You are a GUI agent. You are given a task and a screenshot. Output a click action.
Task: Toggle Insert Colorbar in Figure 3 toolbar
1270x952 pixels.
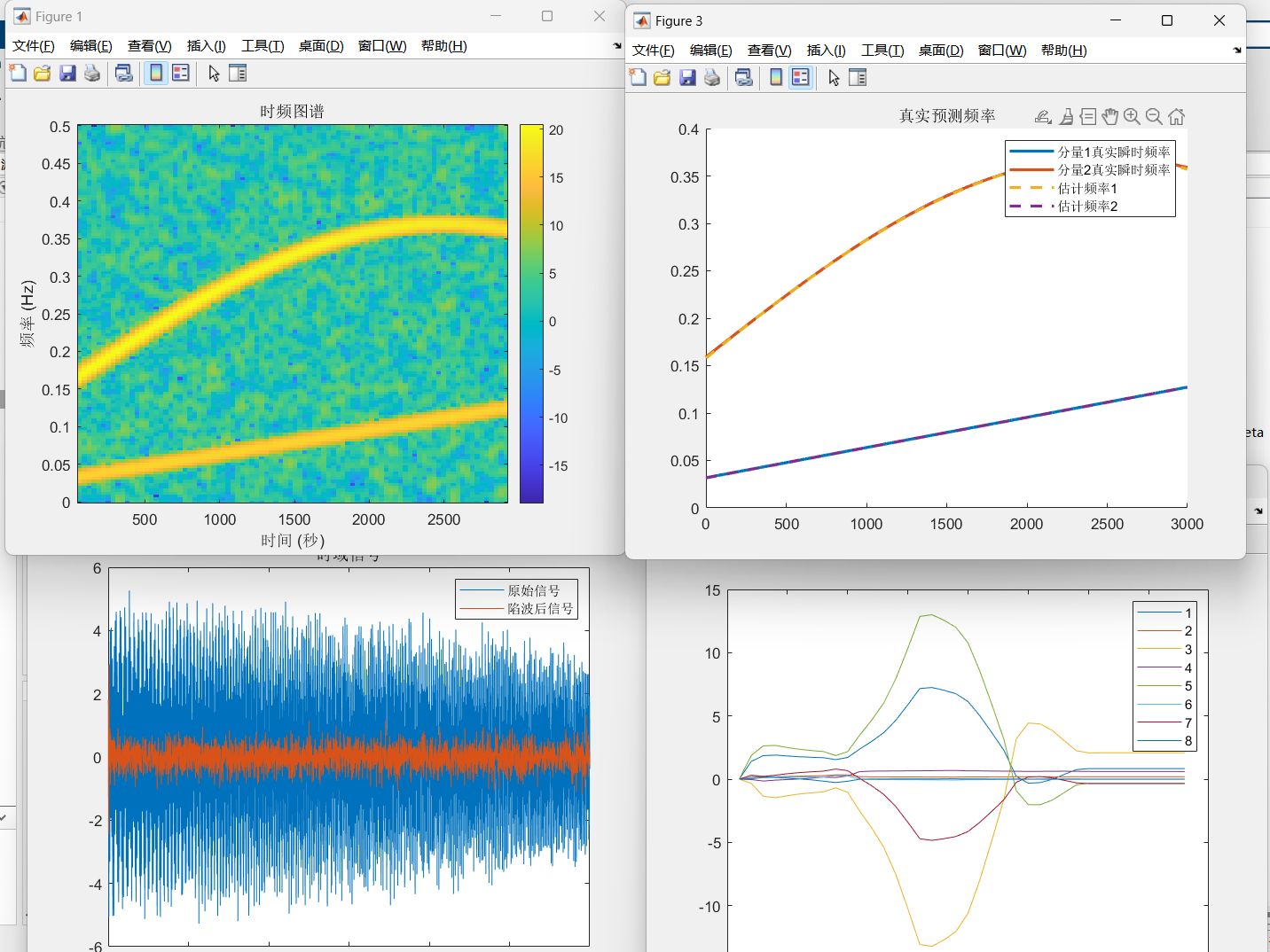coord(776,78)
